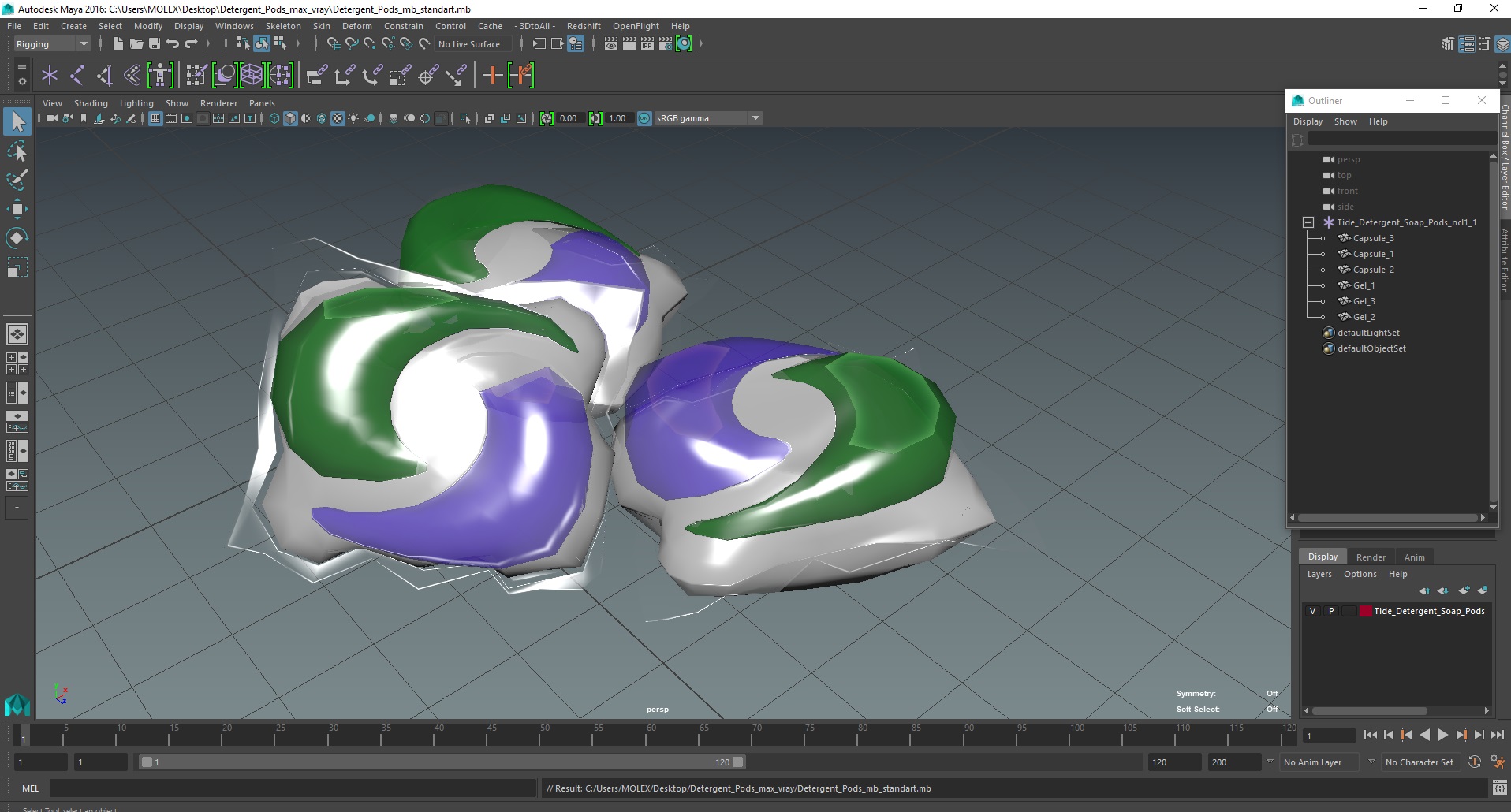Click the MEL command input field
This screenshot has height=812, width=1511.
(293, 788)
